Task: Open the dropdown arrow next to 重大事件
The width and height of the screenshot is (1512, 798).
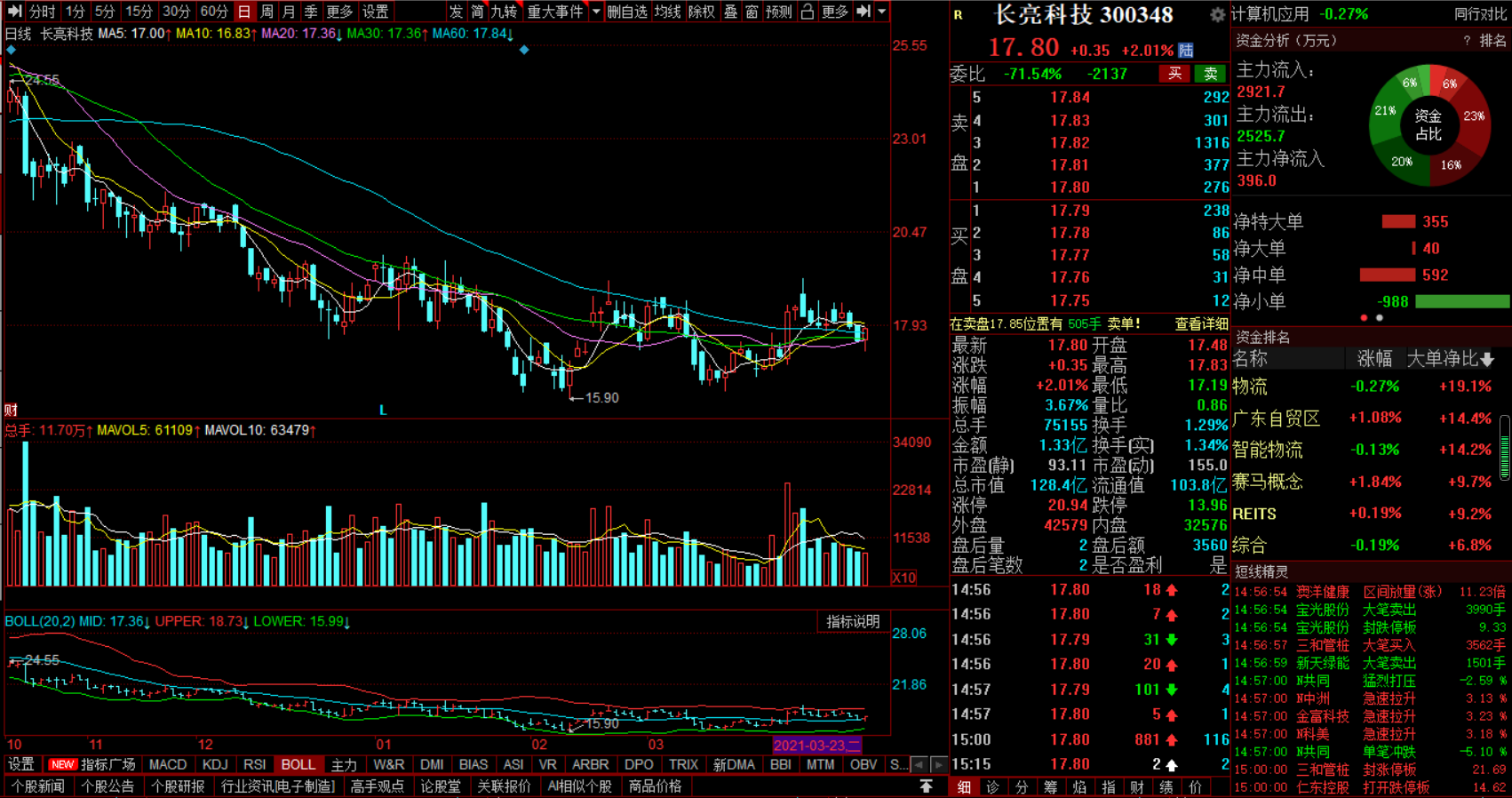Action: 597,12
